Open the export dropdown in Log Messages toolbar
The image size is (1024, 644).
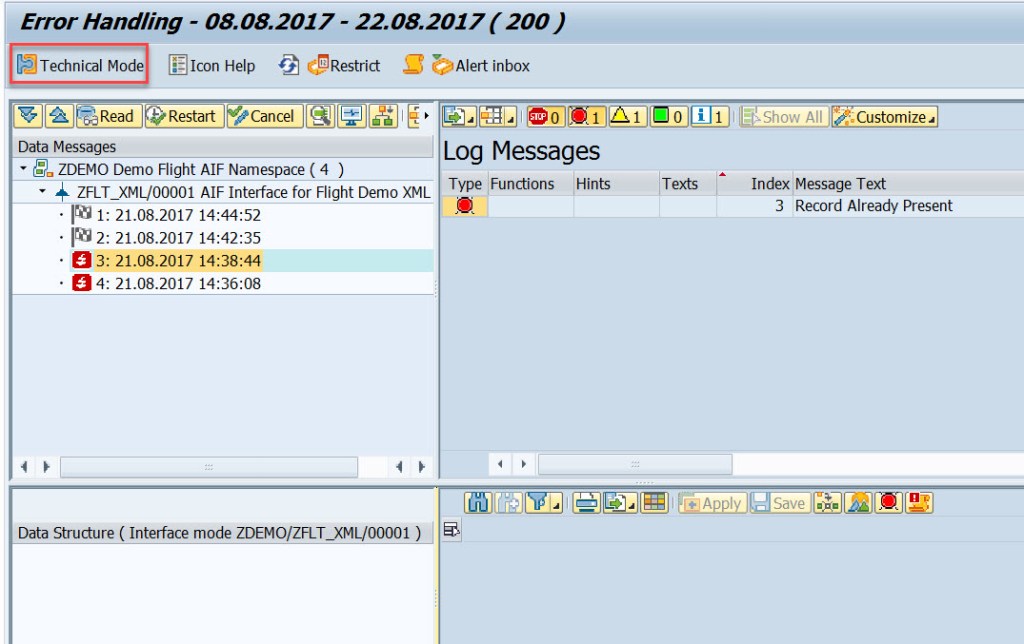pos(460,117)
